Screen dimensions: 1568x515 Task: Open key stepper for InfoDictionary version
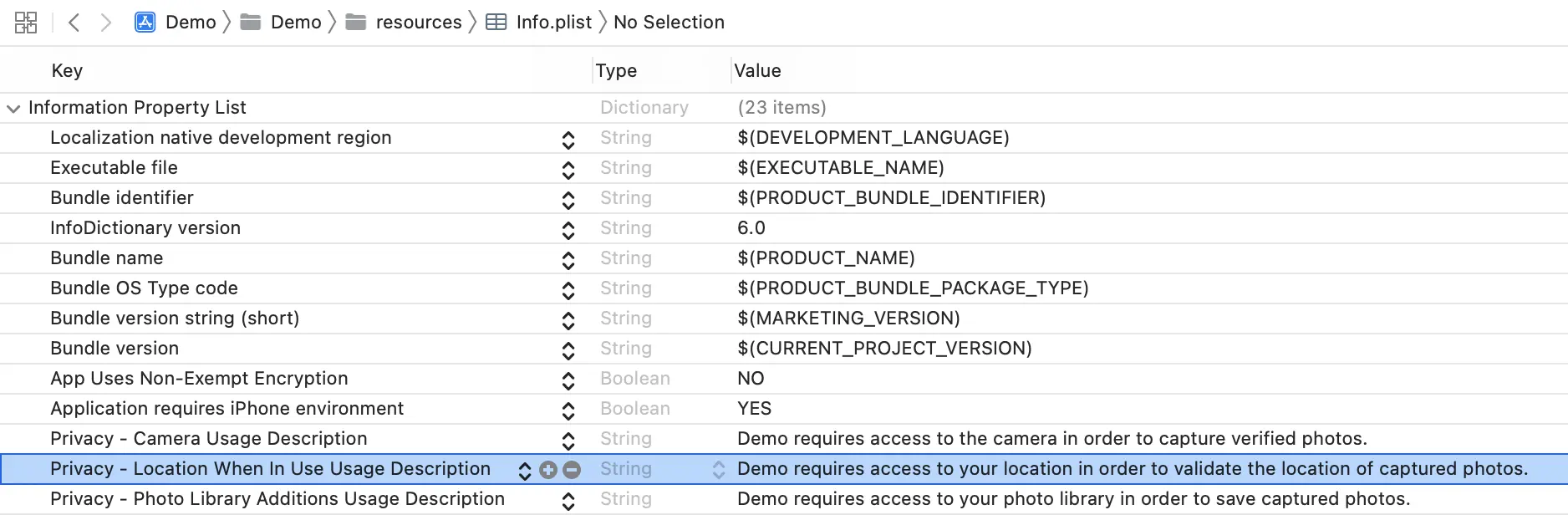(568, 230)
